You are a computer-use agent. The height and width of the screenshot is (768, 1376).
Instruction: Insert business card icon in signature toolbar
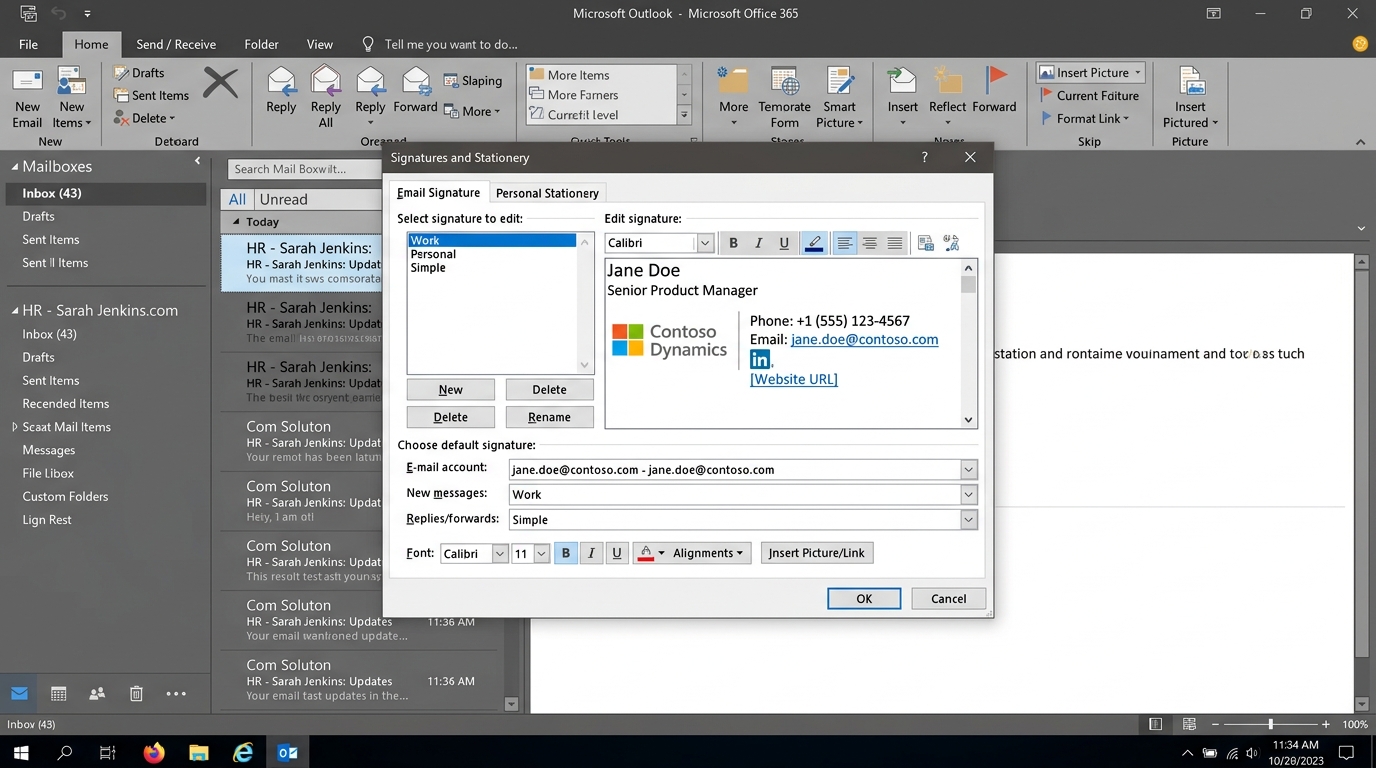pyautogui.click(x=925, y=243)
